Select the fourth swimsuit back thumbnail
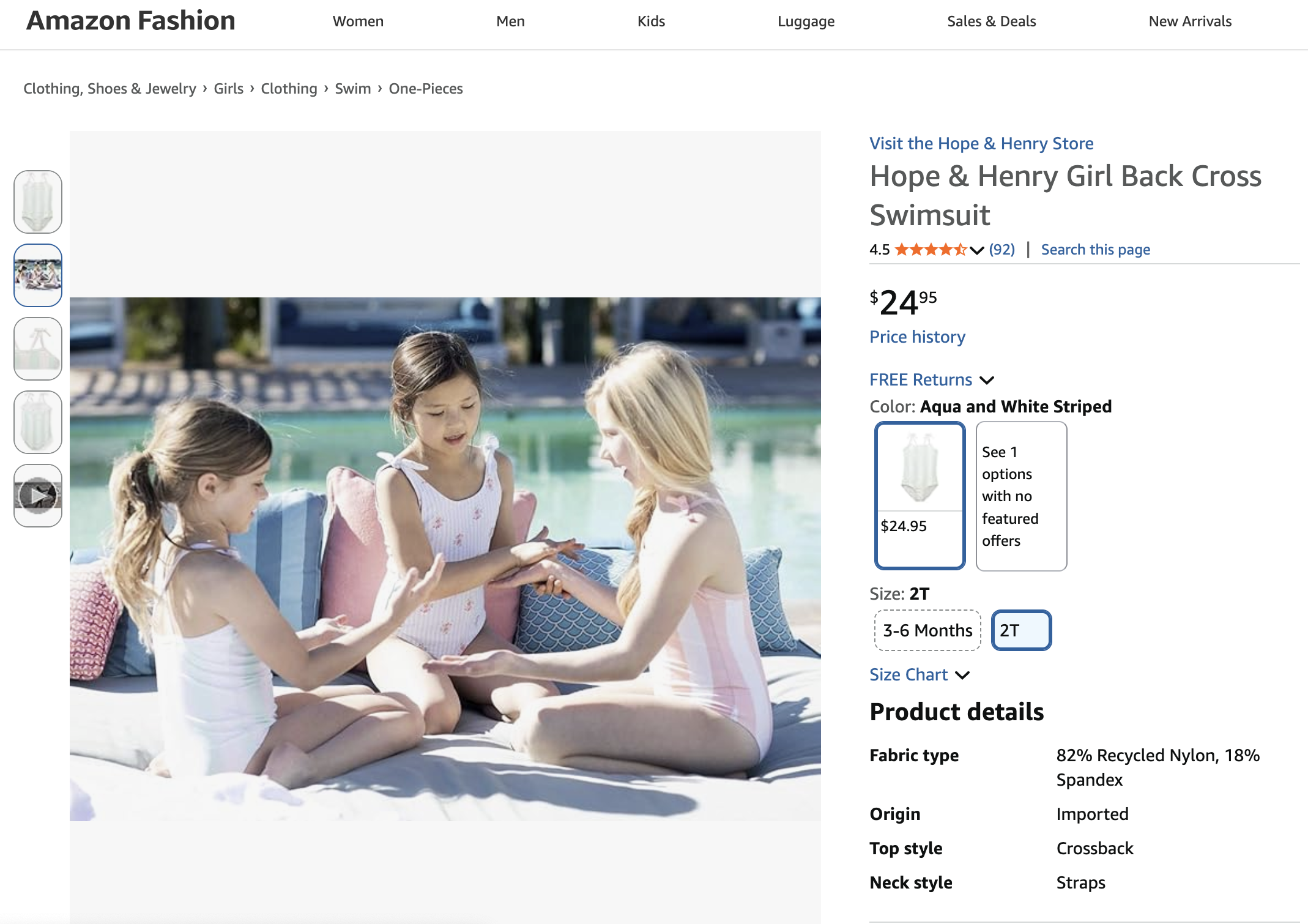The image size is (1308, 924). 38,422
